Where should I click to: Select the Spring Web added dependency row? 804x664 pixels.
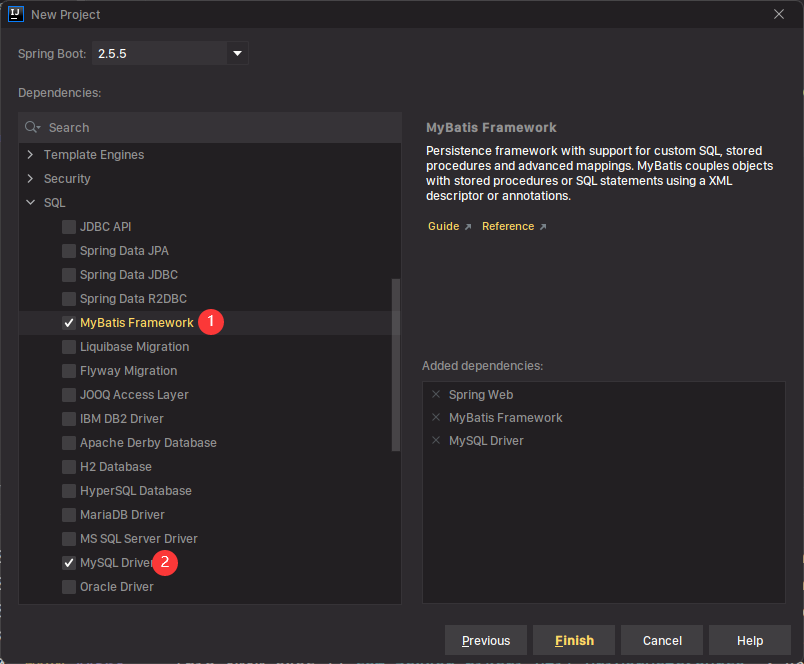pyautogui.click(x=604, y=394)
